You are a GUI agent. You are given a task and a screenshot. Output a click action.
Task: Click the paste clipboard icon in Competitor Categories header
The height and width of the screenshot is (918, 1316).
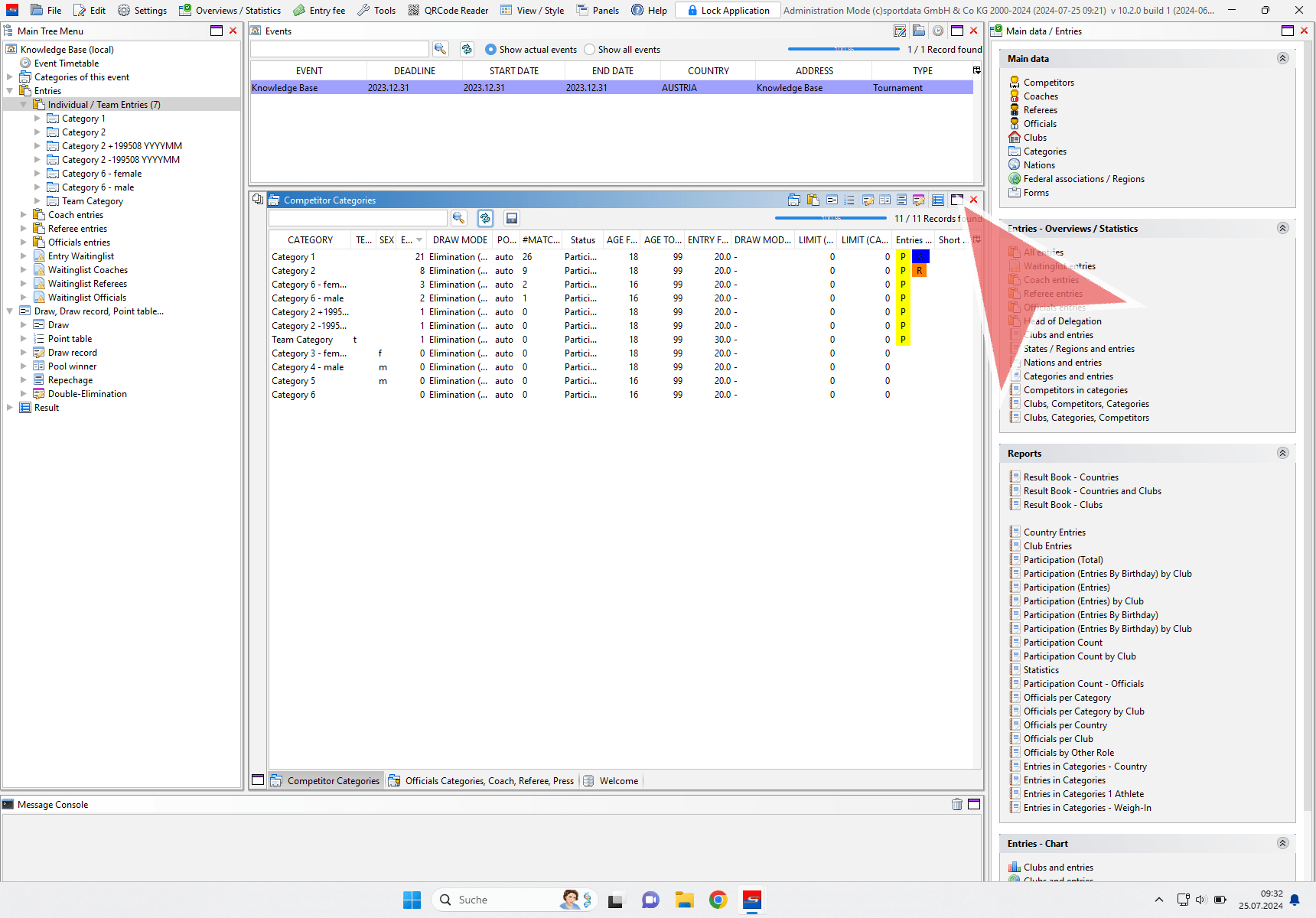click(x=813, y=200)
